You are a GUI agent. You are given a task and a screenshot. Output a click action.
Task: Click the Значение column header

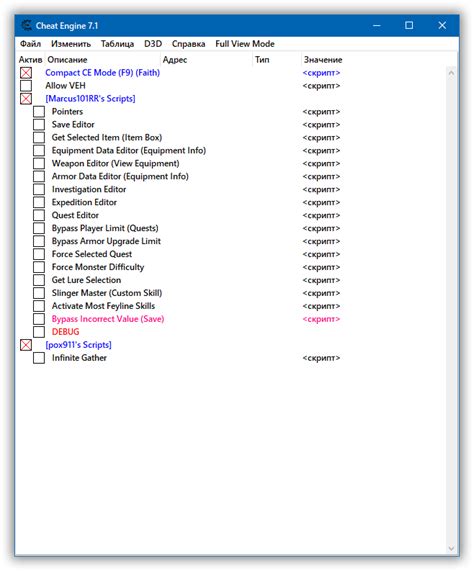pos(323,60)
